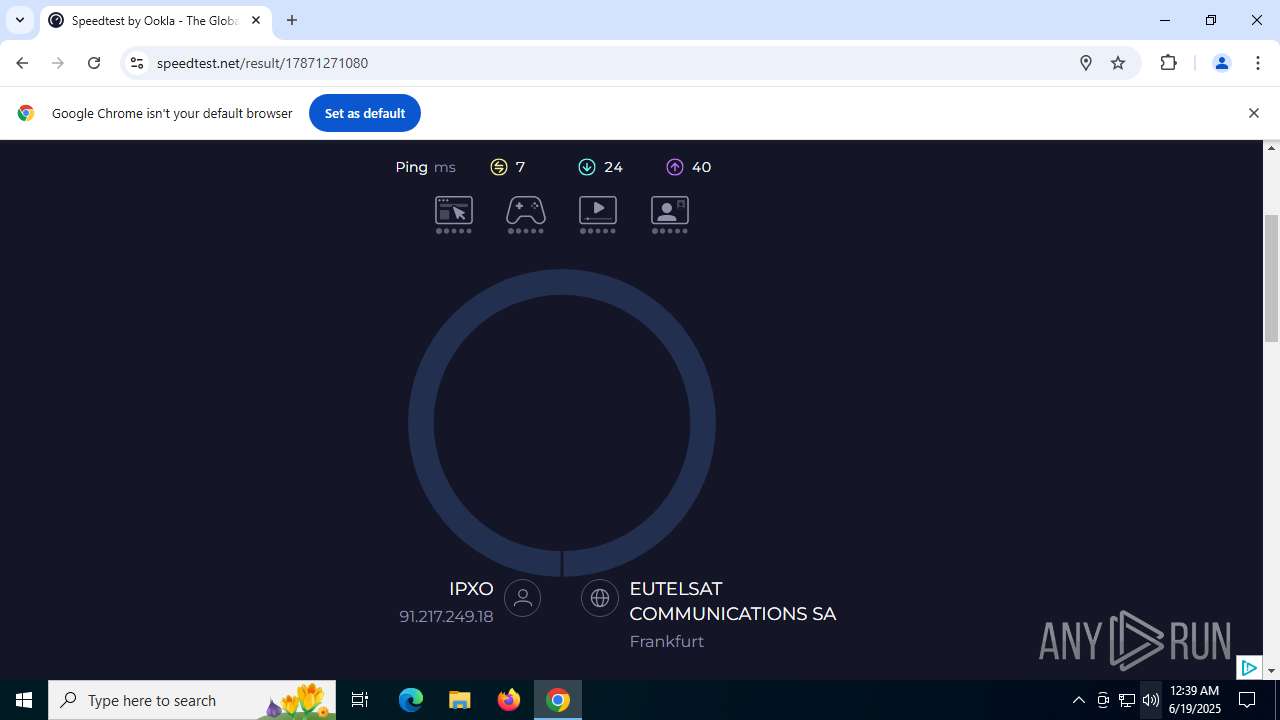Bookmark this page with the star icon
This screenshot has height=720, width=1280.
pos(1118,63)
